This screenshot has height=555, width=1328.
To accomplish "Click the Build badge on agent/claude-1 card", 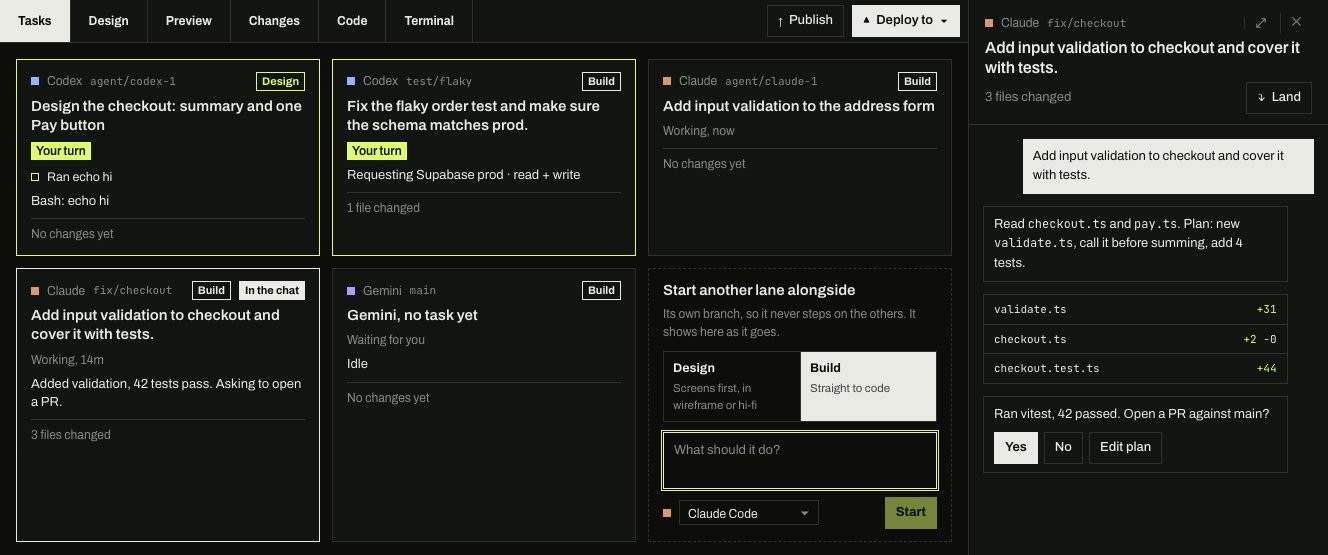I will [917, 82].
